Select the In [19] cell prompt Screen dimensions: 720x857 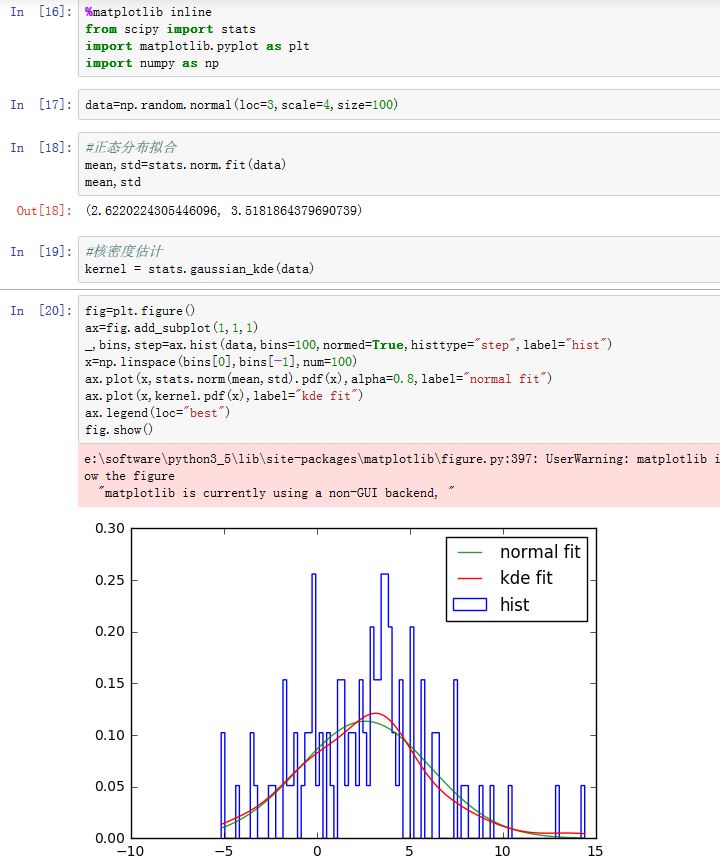[x=41, y=251]
